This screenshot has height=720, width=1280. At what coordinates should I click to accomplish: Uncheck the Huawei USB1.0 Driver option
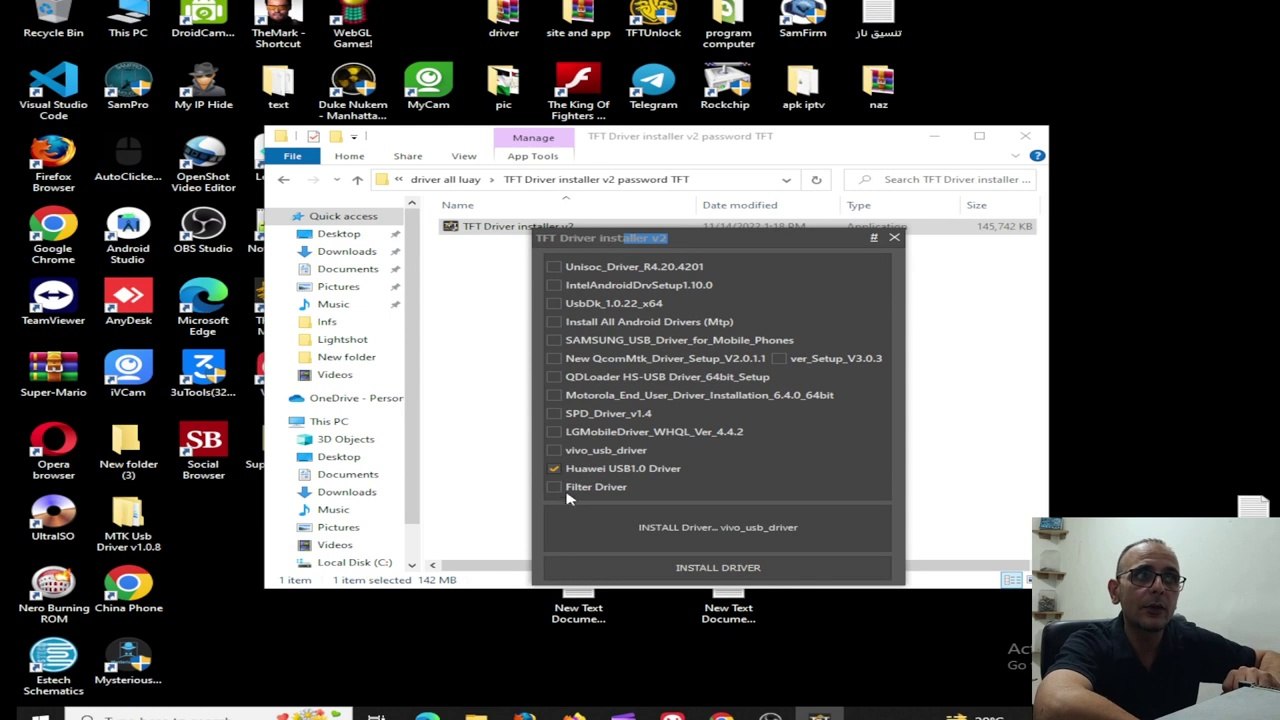coord(554,468)
